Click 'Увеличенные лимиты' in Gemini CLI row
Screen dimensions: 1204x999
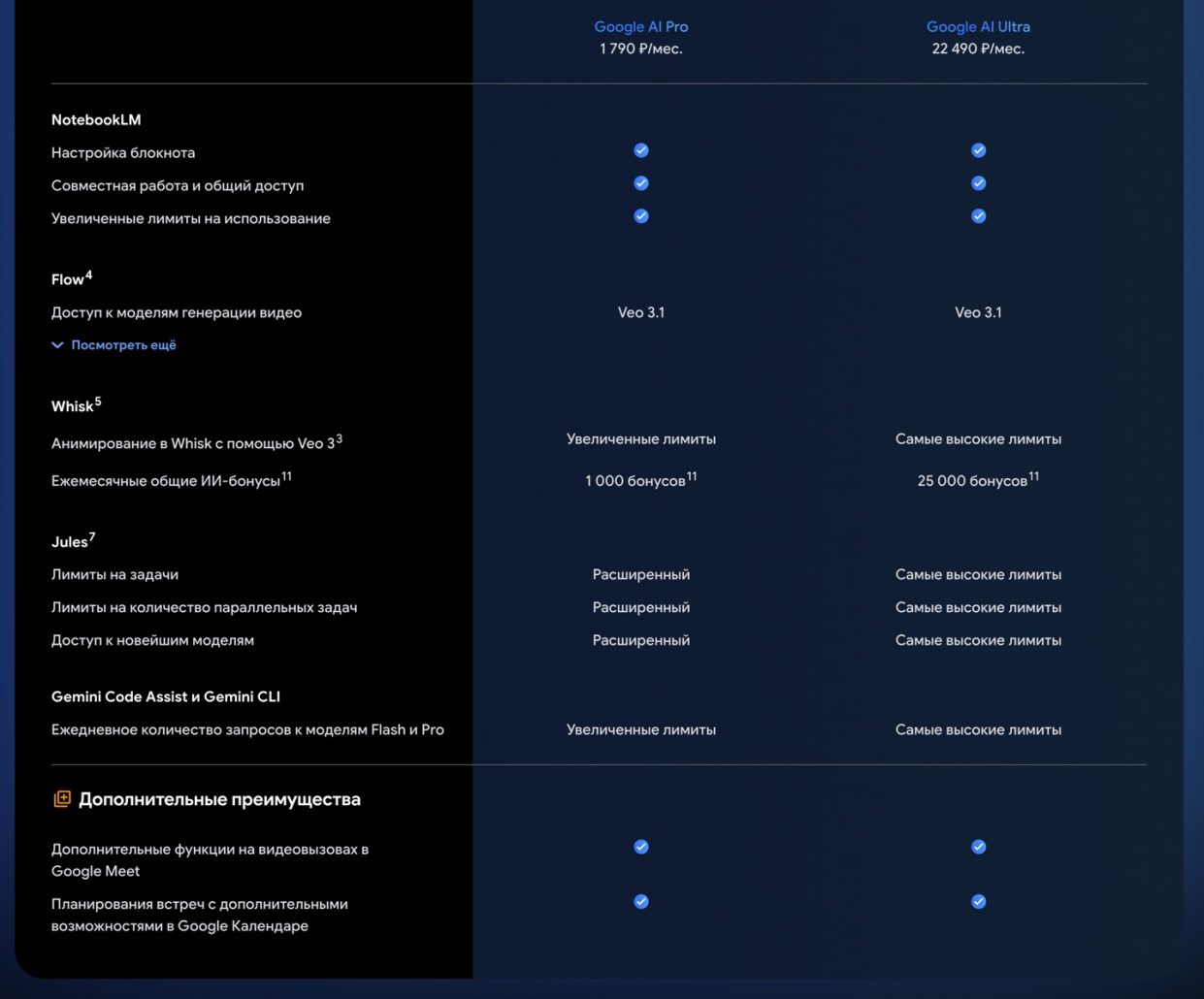[x=641, y=730]
